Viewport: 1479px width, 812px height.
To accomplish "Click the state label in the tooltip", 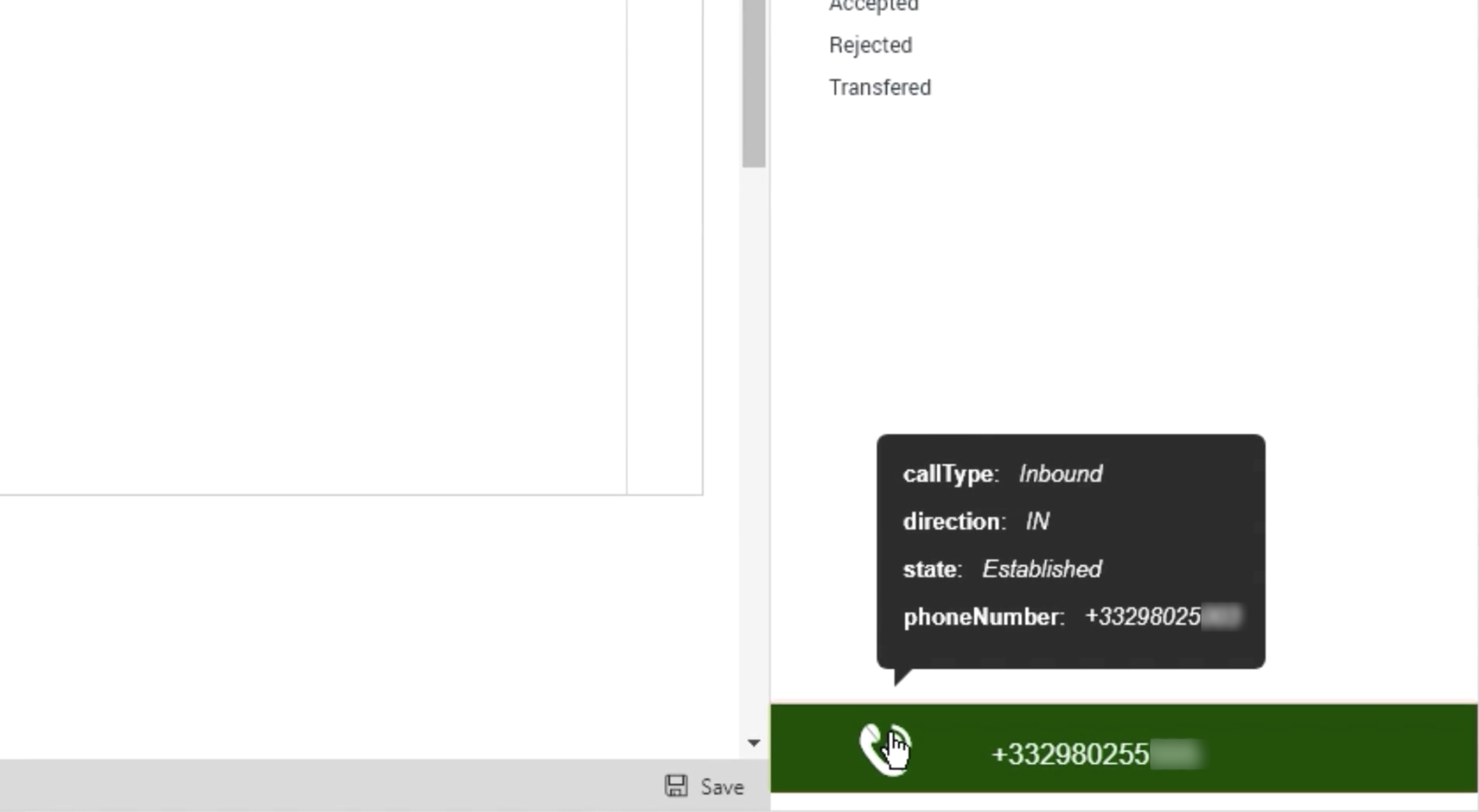I will point(932,570).
